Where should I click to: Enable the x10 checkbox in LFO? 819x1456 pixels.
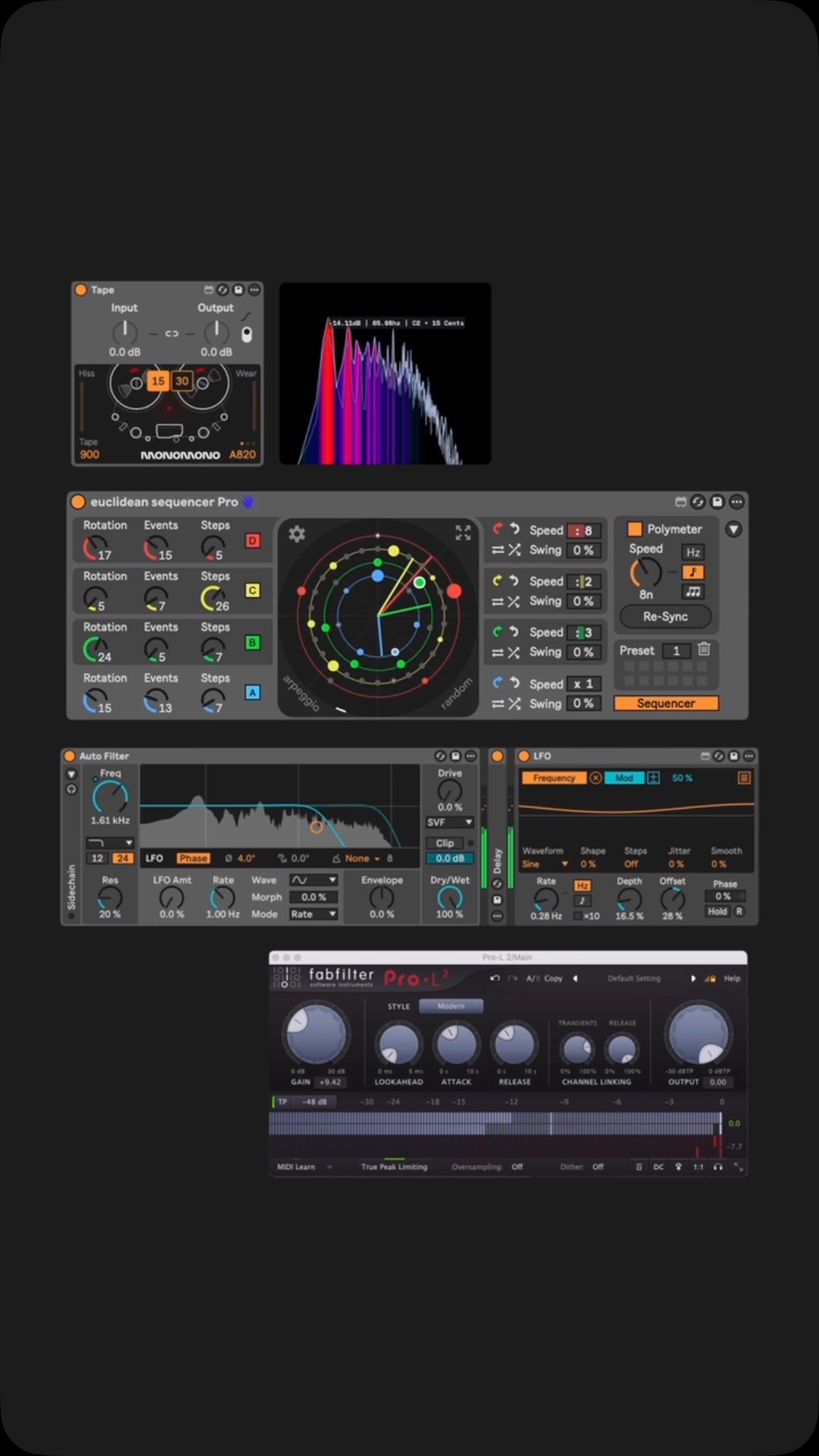click(578, 916)
